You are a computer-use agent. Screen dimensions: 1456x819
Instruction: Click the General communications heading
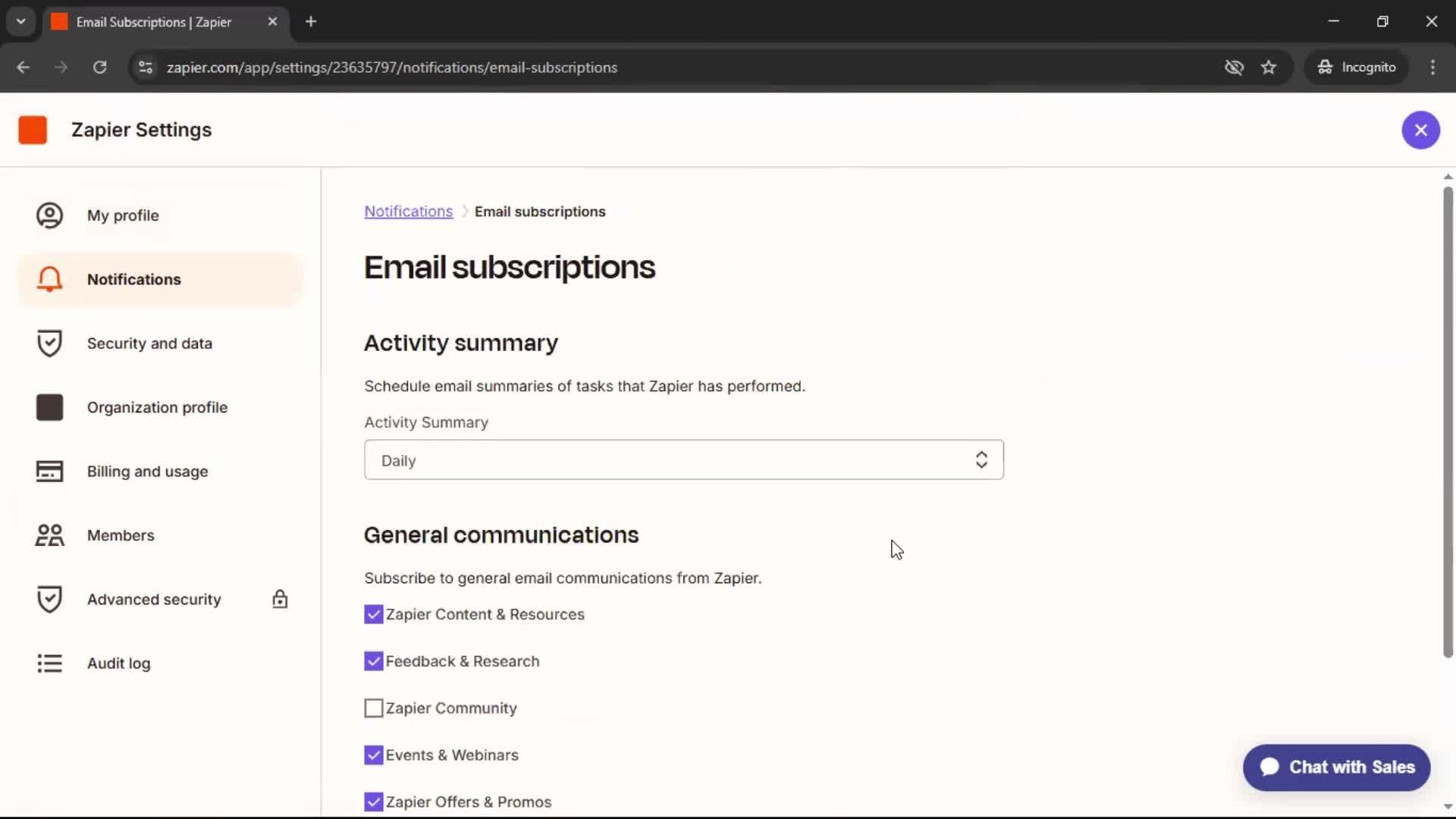point(501,535)
